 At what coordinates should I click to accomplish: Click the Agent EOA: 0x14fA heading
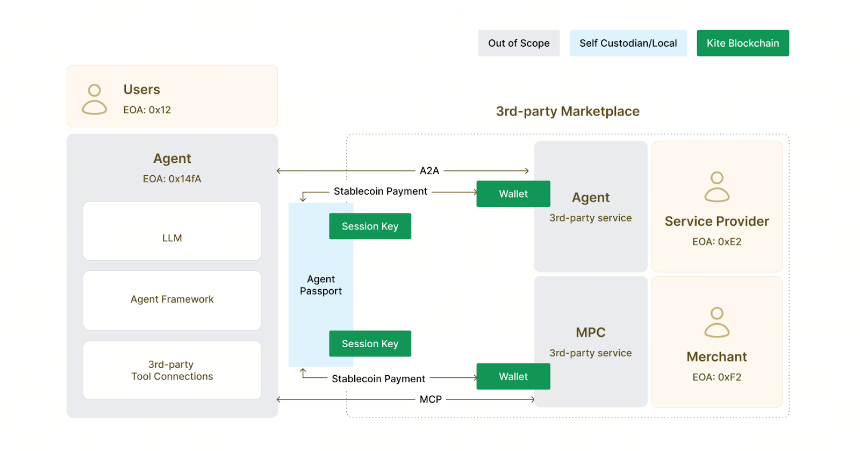click(172, 168)
